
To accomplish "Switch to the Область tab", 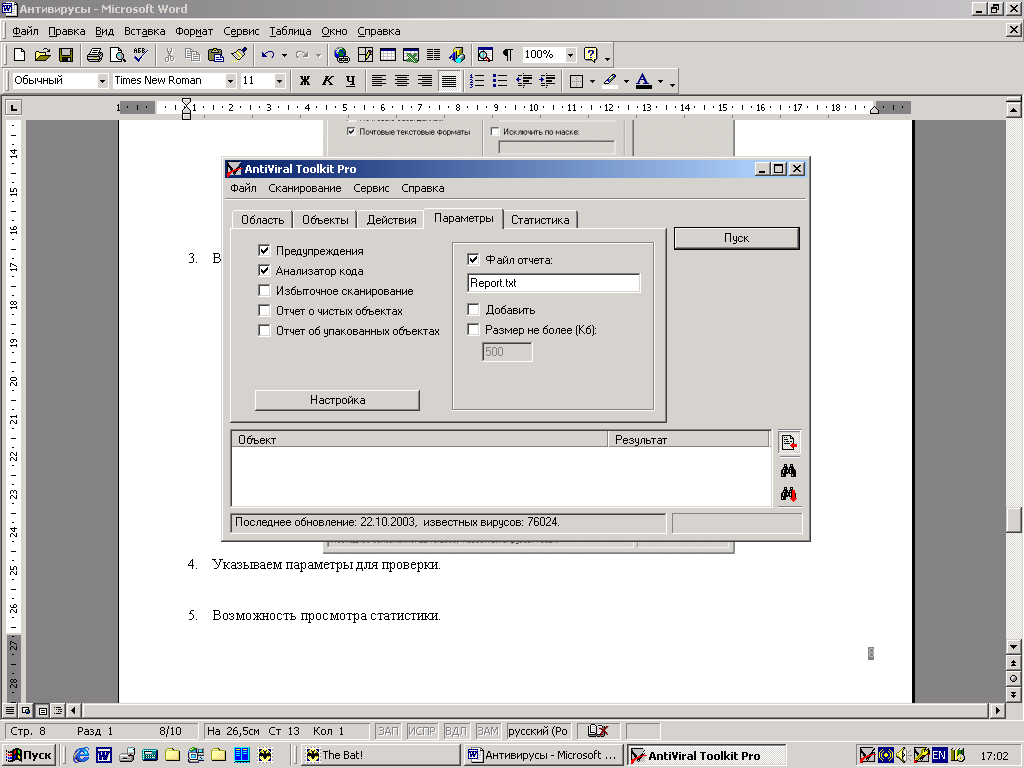I will (x=263, y=219).
